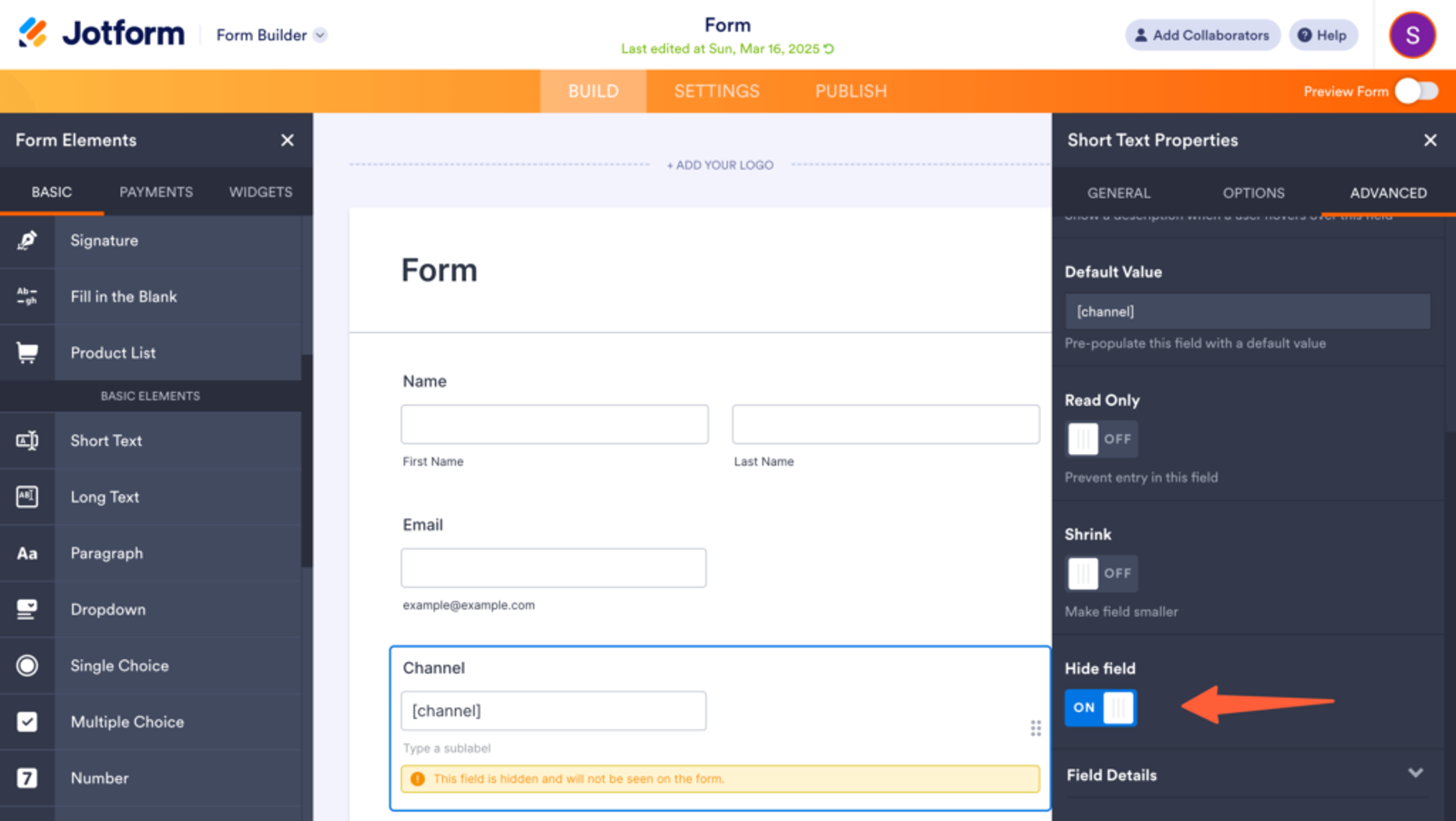Select the Signature element icon
Image resolution: width=1456 pixels, height=821 pixels.
point(27,240)
